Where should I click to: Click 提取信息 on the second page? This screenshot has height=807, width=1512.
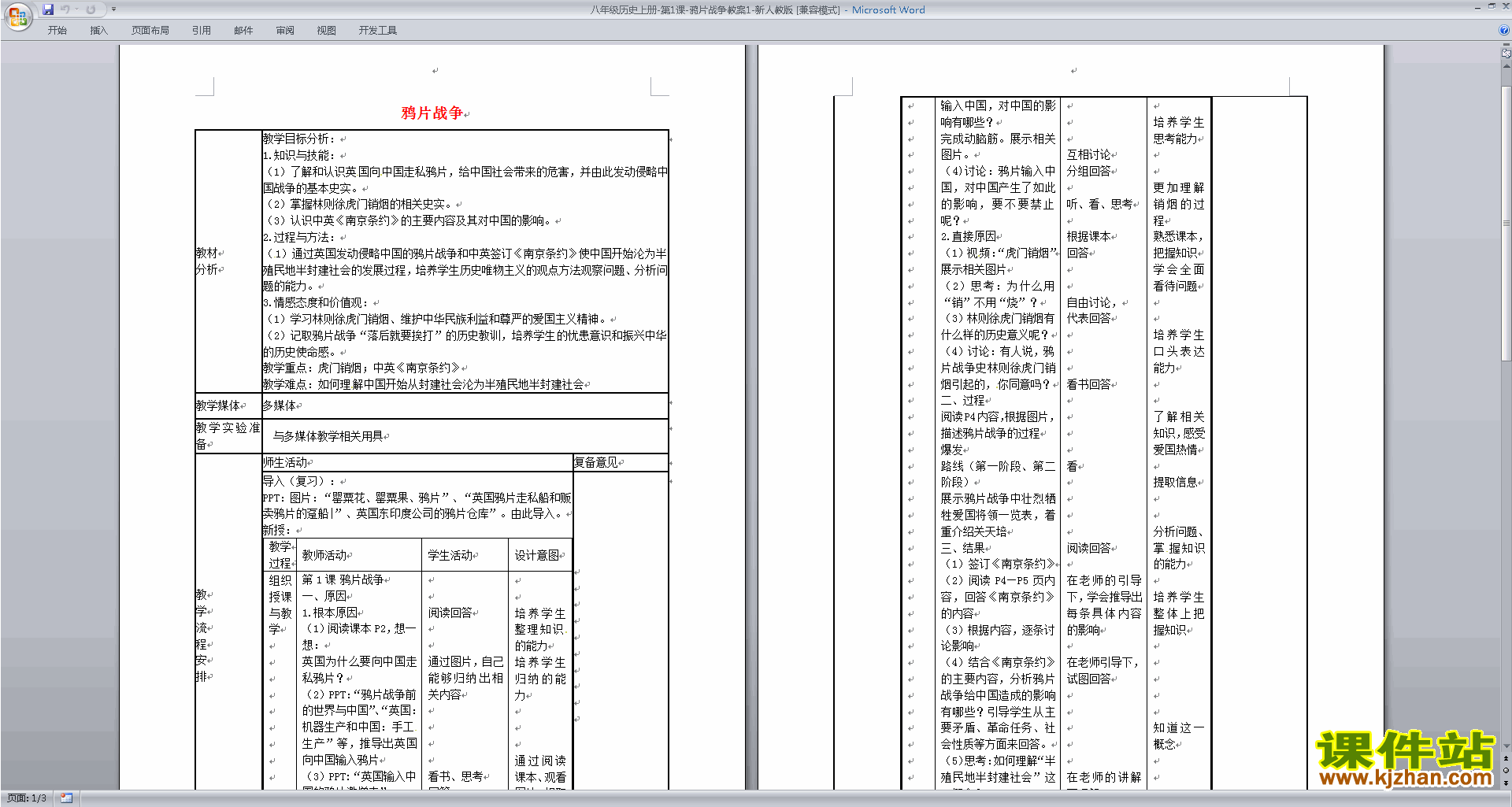(x=1175, y=482)
